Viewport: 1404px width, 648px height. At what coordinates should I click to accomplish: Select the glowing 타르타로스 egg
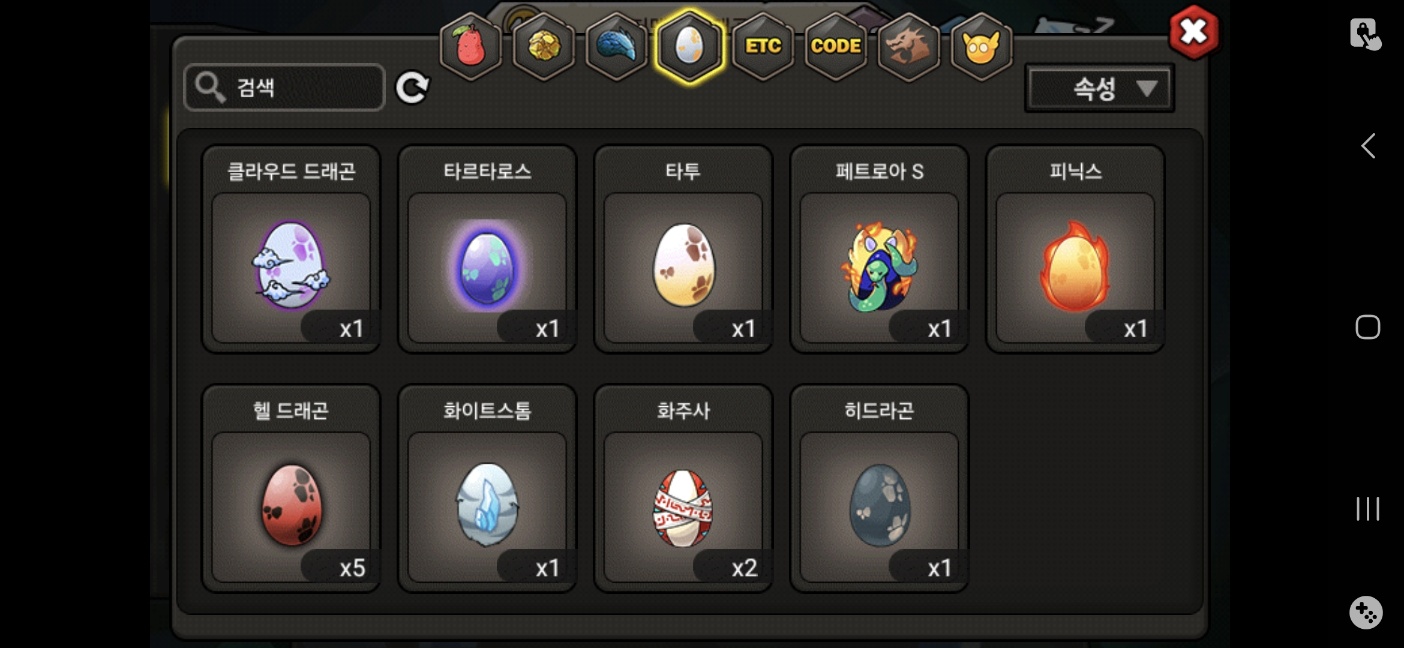(x=487, y=249)
